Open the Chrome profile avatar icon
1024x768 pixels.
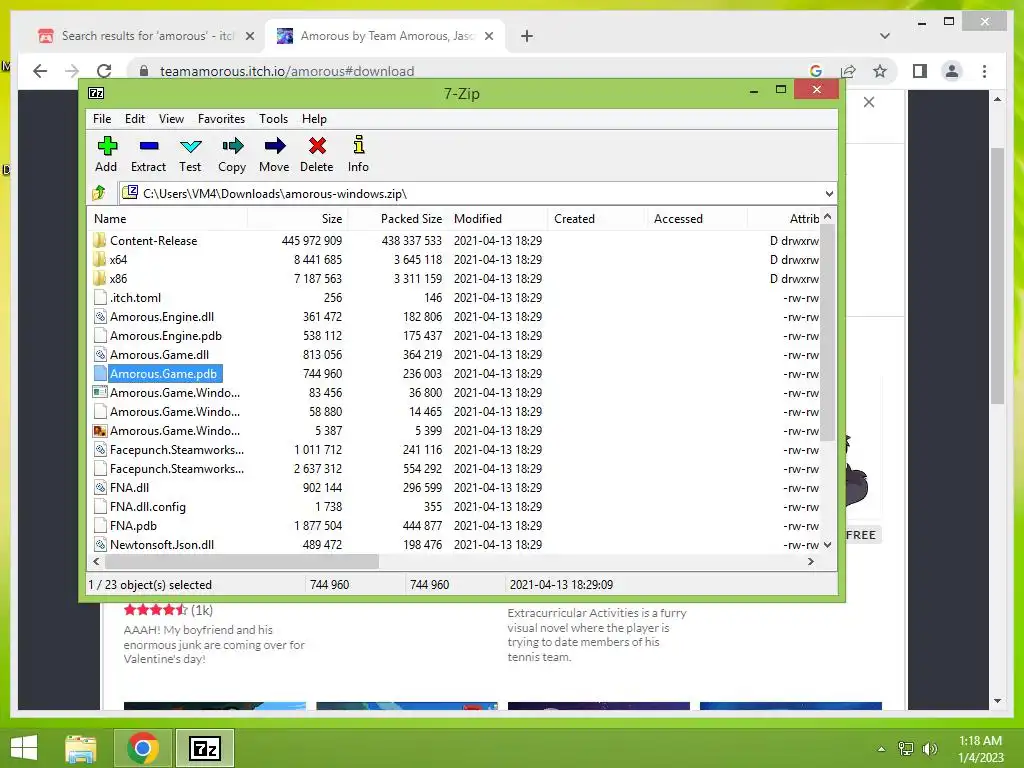pos(952,71)
